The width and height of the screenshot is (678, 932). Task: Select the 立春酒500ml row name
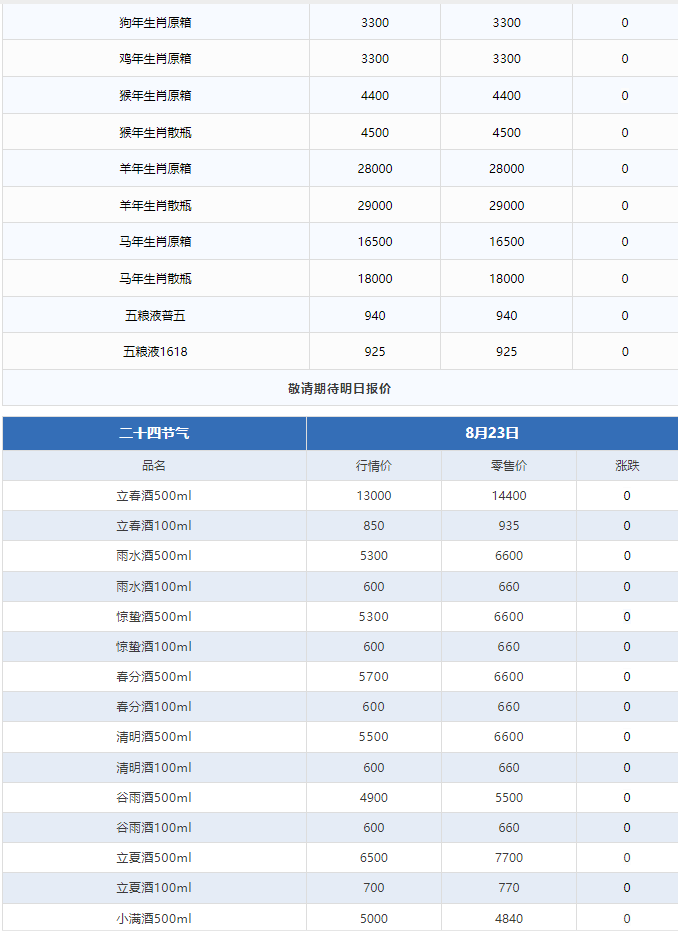[x=154, y=496]
